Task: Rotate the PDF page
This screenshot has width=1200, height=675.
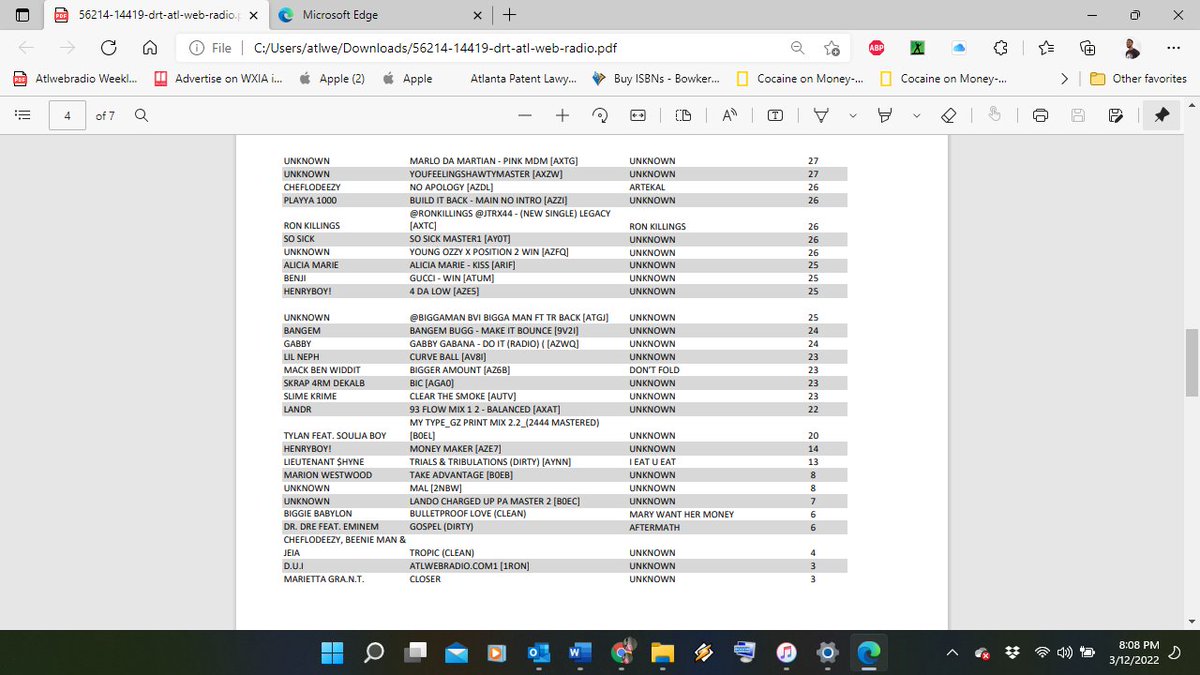Action: click(600, 116)
